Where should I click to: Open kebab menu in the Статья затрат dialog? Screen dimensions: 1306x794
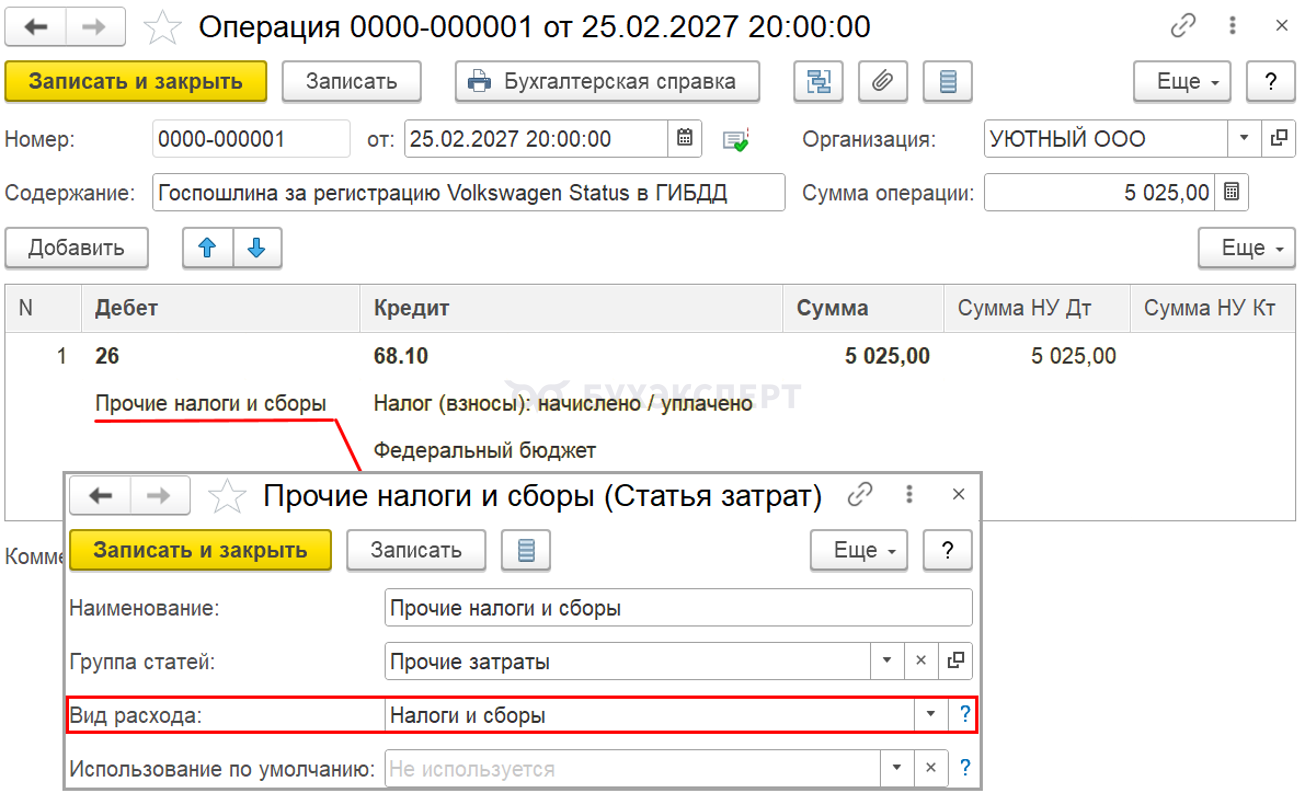coord(910,494)
